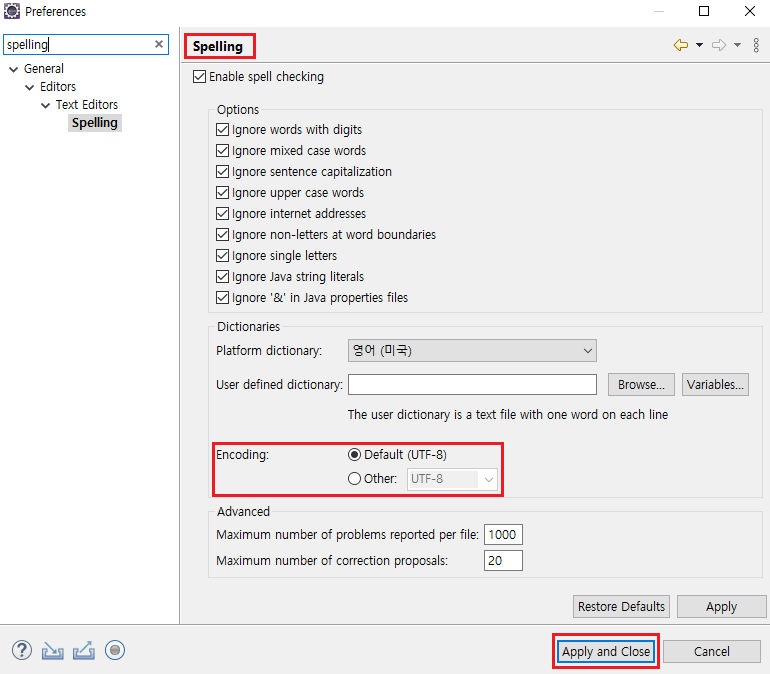Select Default (UTF-8) encoding radio

click(x=354, y=455)
